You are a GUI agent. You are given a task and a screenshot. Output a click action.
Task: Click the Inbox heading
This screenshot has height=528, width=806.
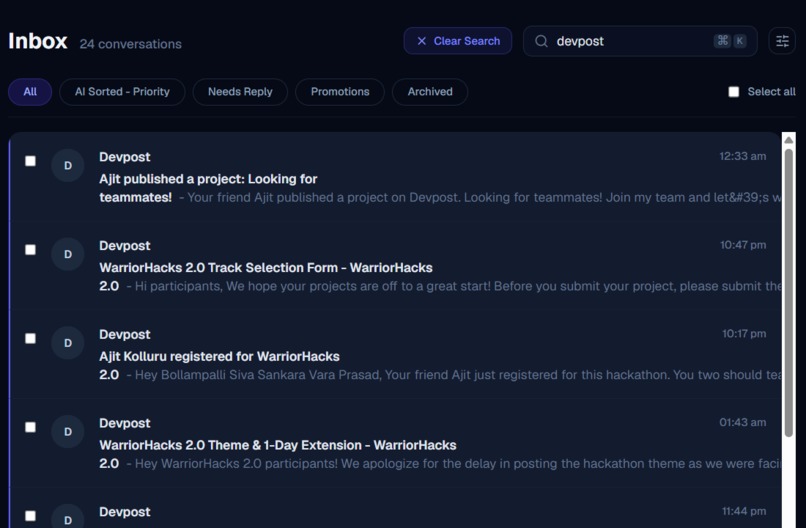pos(38,41)
